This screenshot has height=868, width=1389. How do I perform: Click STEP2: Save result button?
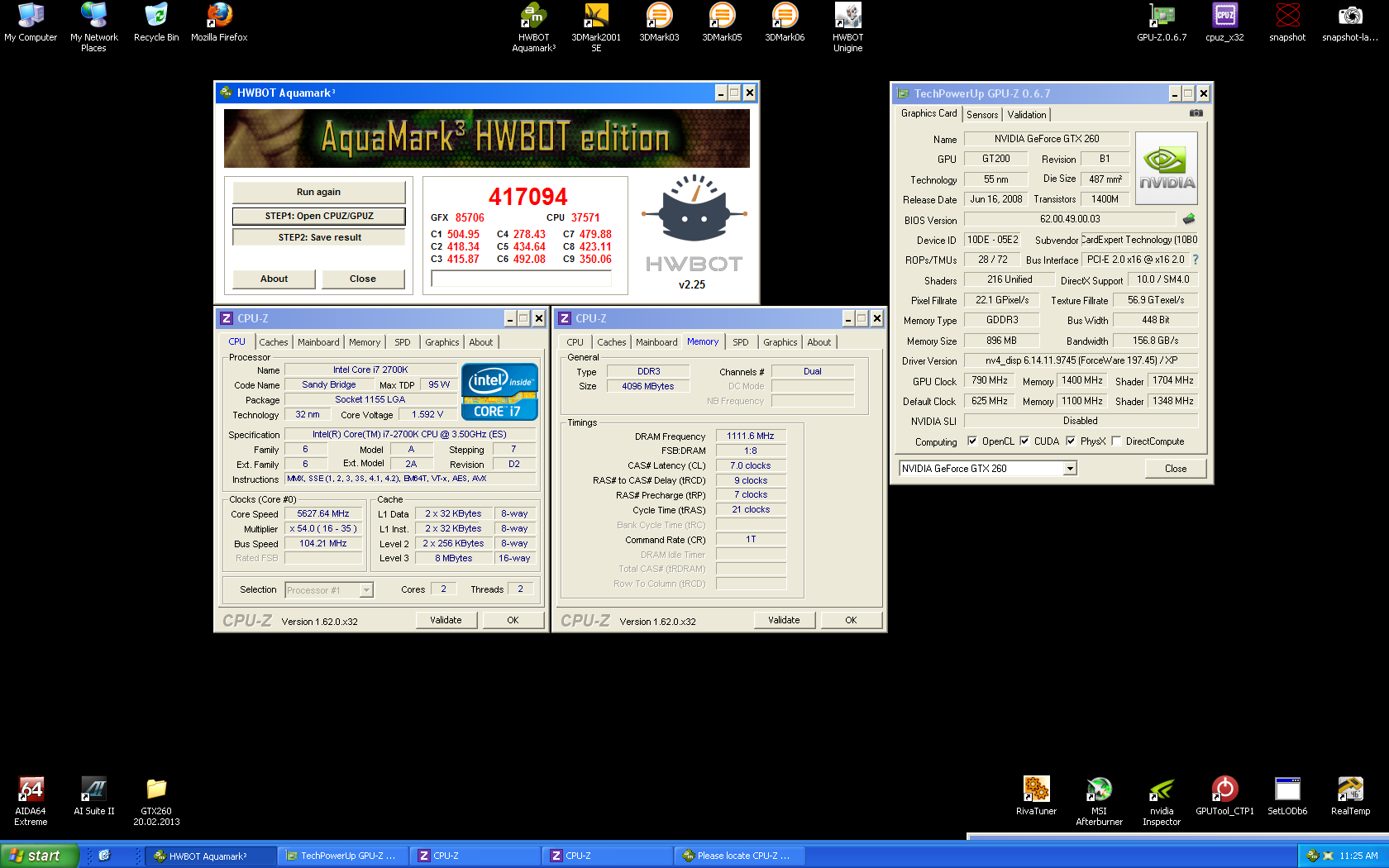click(x=319, y=237)
